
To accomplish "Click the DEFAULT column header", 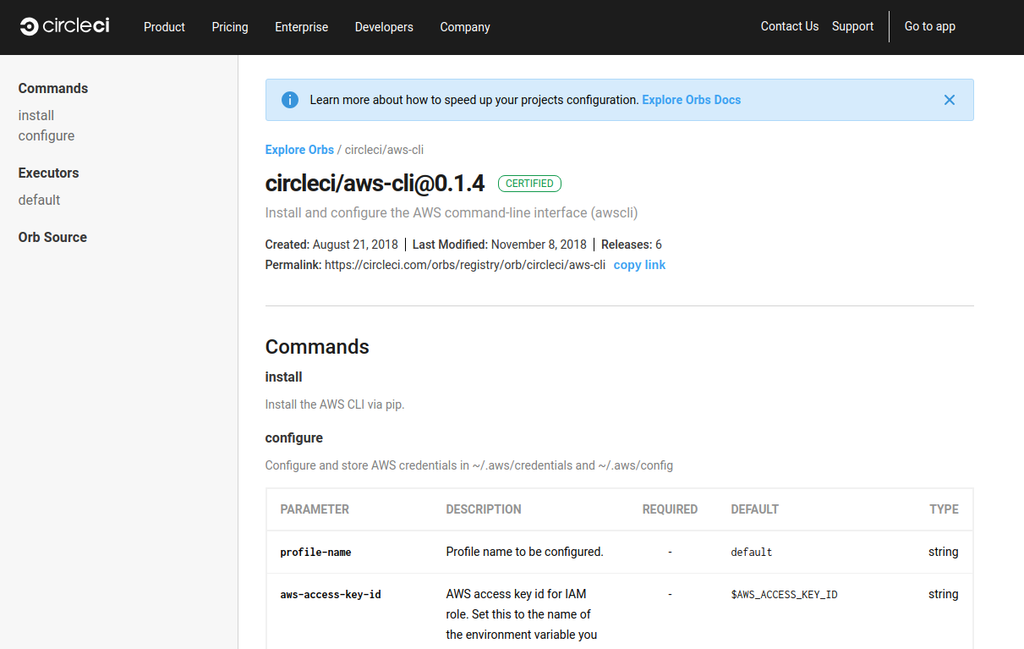I will pyautogui.click(x=754, y=509).
